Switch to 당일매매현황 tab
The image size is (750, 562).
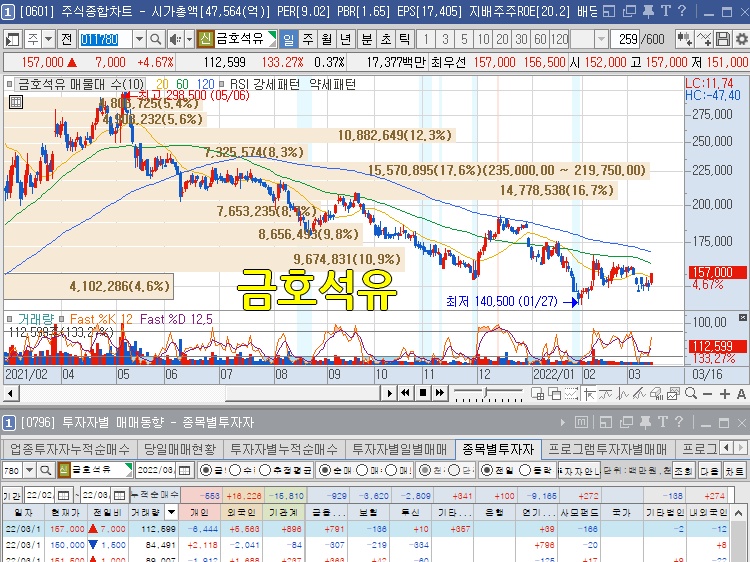pyautogui.click(x=180, y=449)
